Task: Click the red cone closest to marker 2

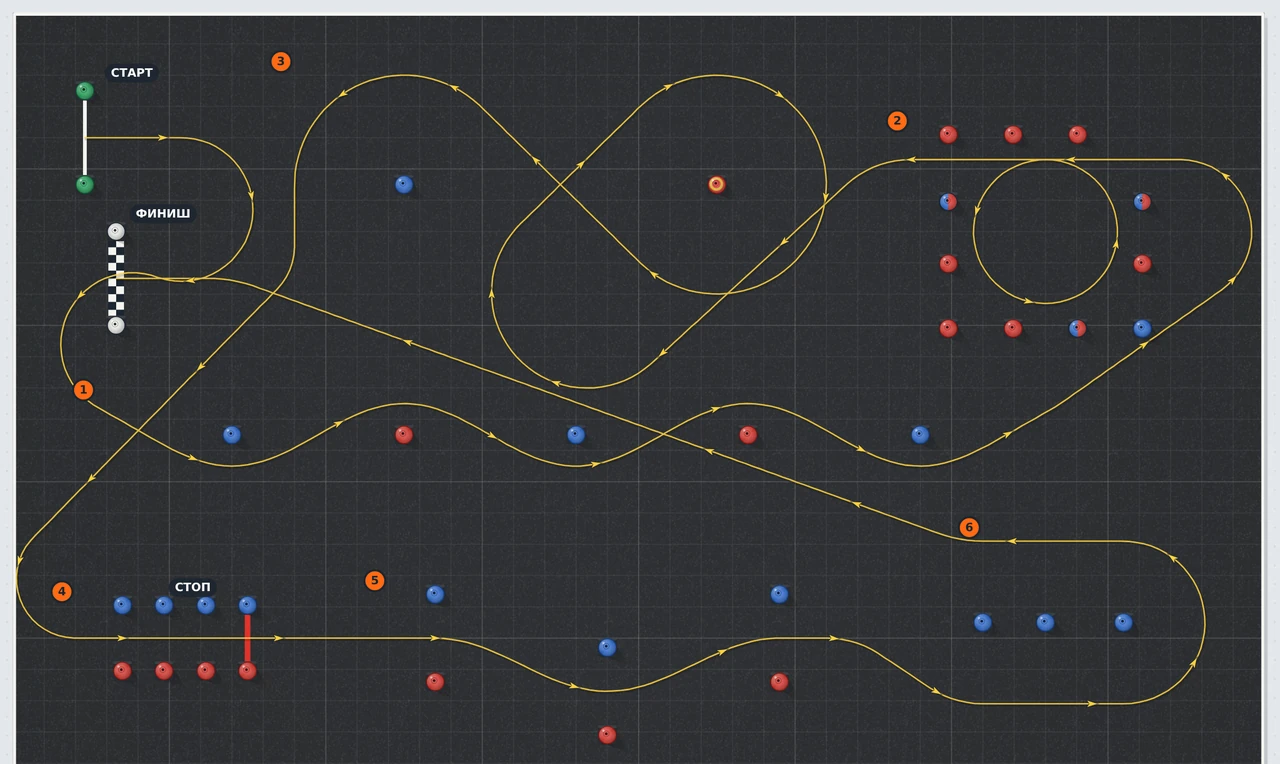Action: (x=948, y=134)
